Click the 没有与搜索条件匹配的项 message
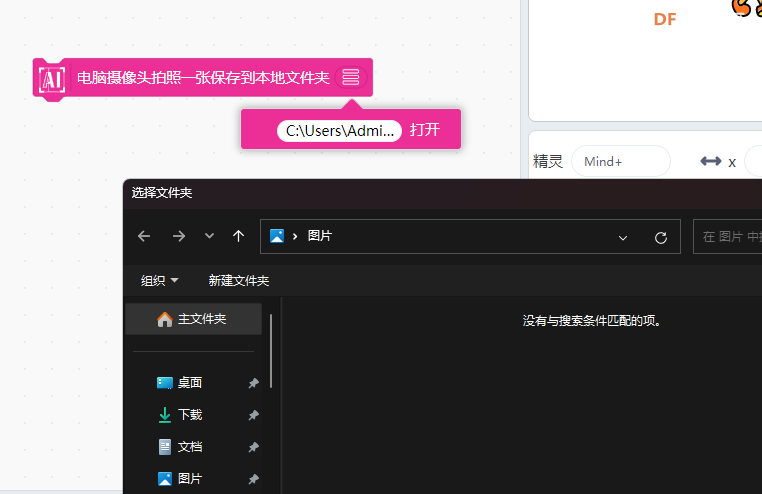762x494 pixels. coord(591,321)
